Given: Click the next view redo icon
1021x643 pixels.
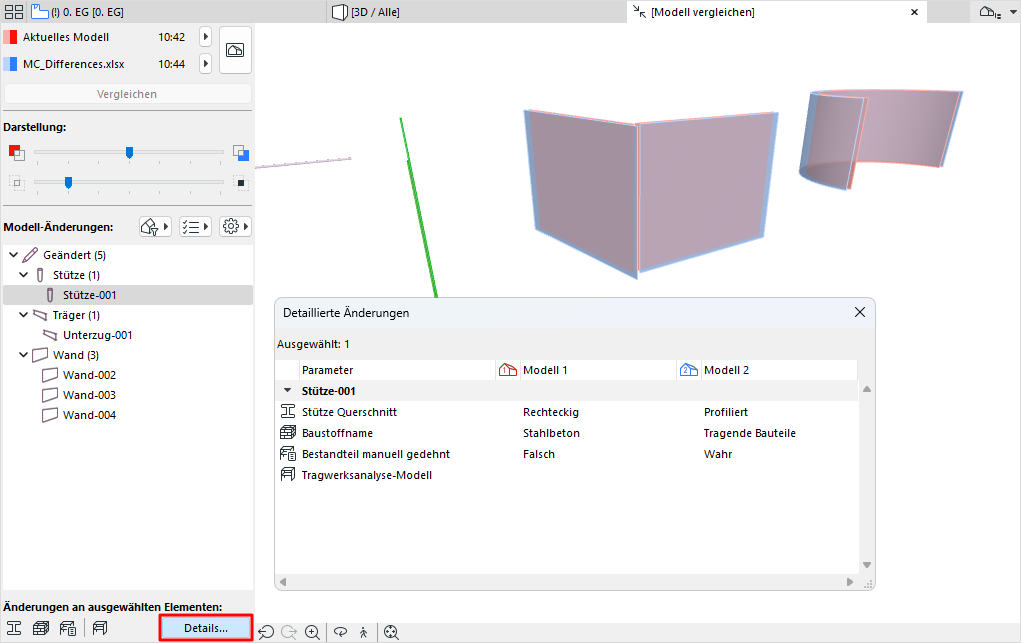Looking at the screenshot, I should pos(289,632).
